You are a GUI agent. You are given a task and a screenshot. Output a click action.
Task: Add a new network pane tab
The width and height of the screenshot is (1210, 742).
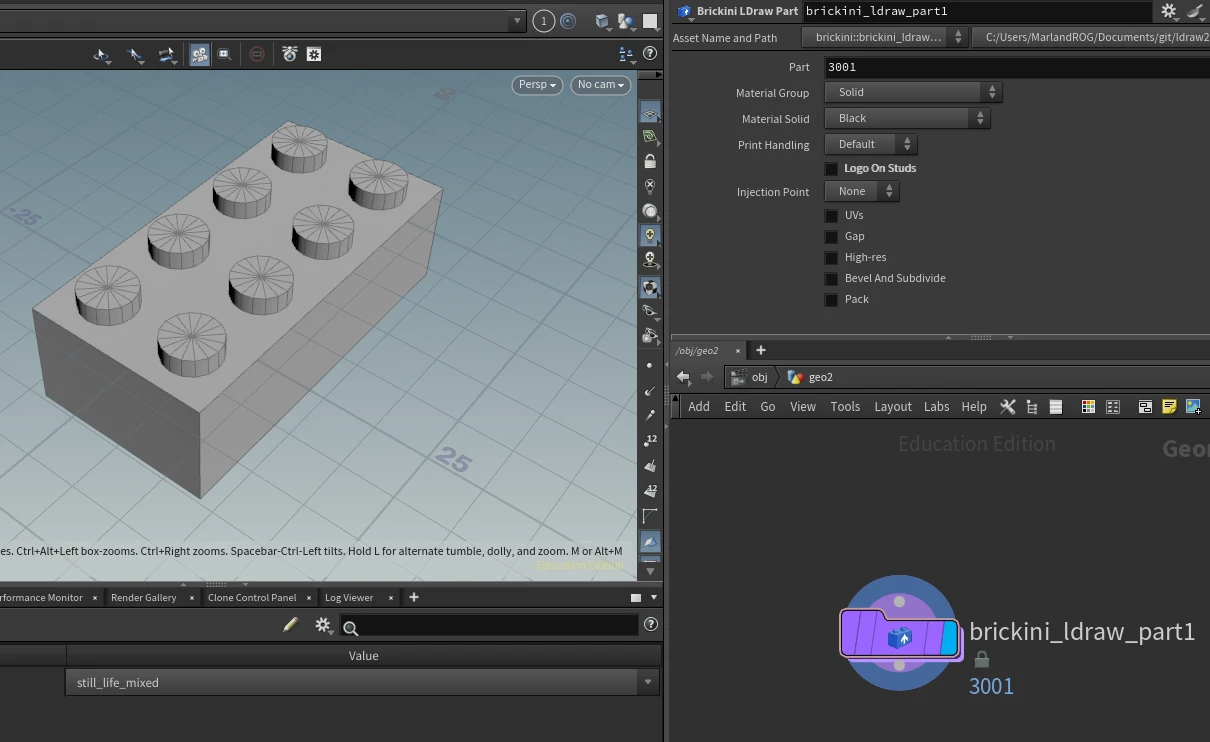point(761,350)
